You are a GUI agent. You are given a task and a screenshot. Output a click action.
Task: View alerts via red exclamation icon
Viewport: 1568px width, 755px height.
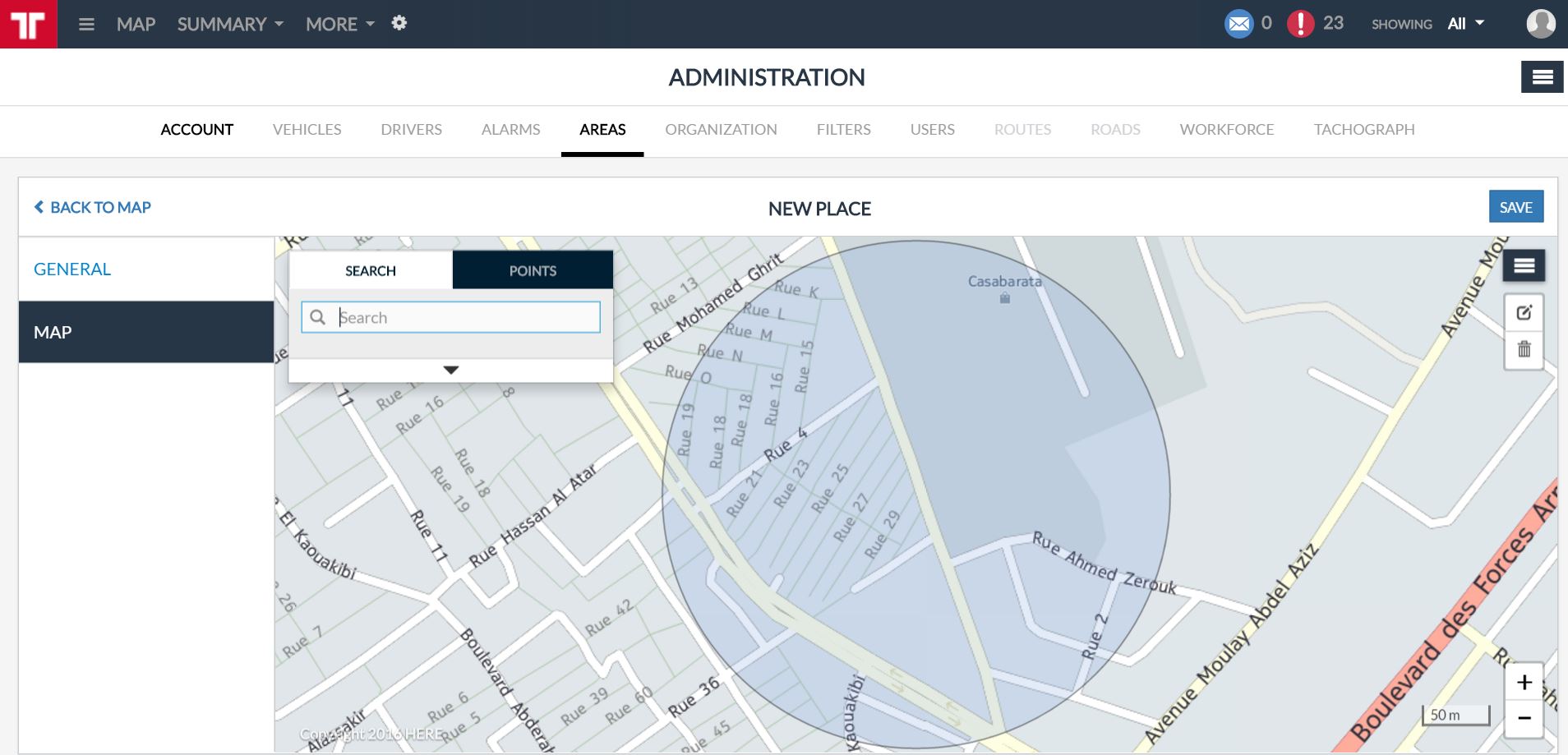(1300, 24)
